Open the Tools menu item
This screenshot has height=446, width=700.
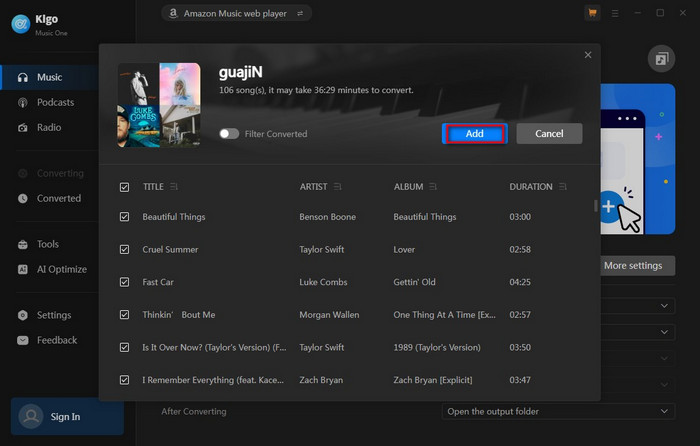coord(50,244)
